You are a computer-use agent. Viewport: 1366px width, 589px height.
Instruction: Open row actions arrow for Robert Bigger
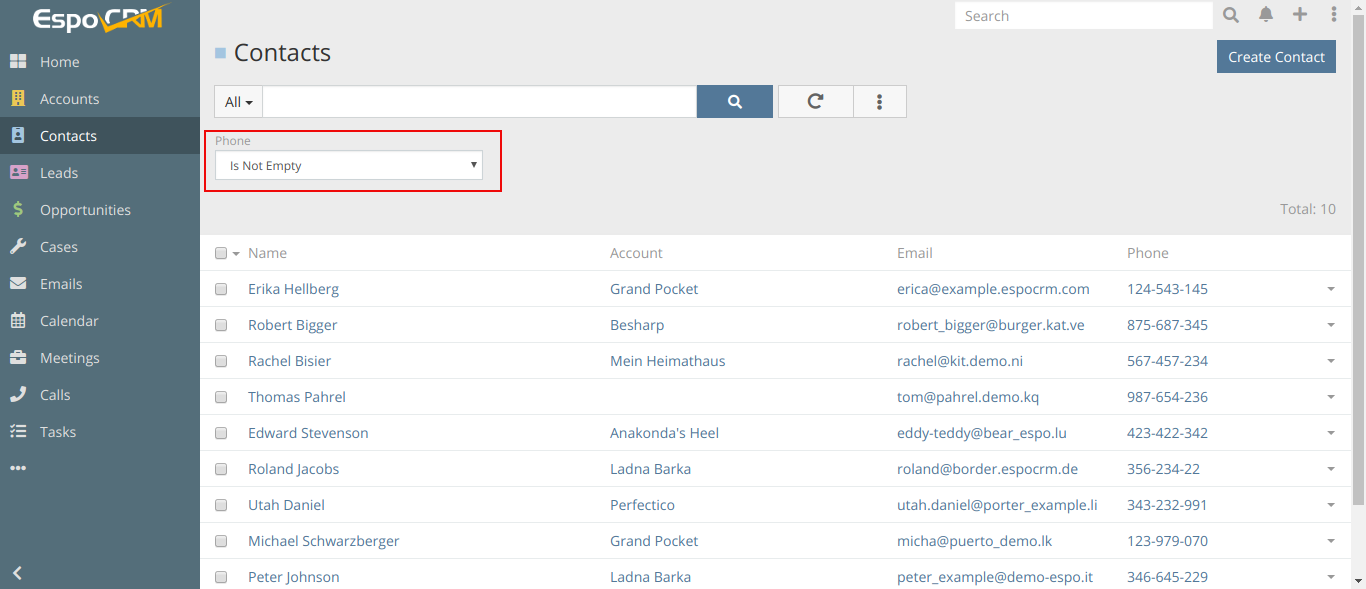[x=1330, y=325]
